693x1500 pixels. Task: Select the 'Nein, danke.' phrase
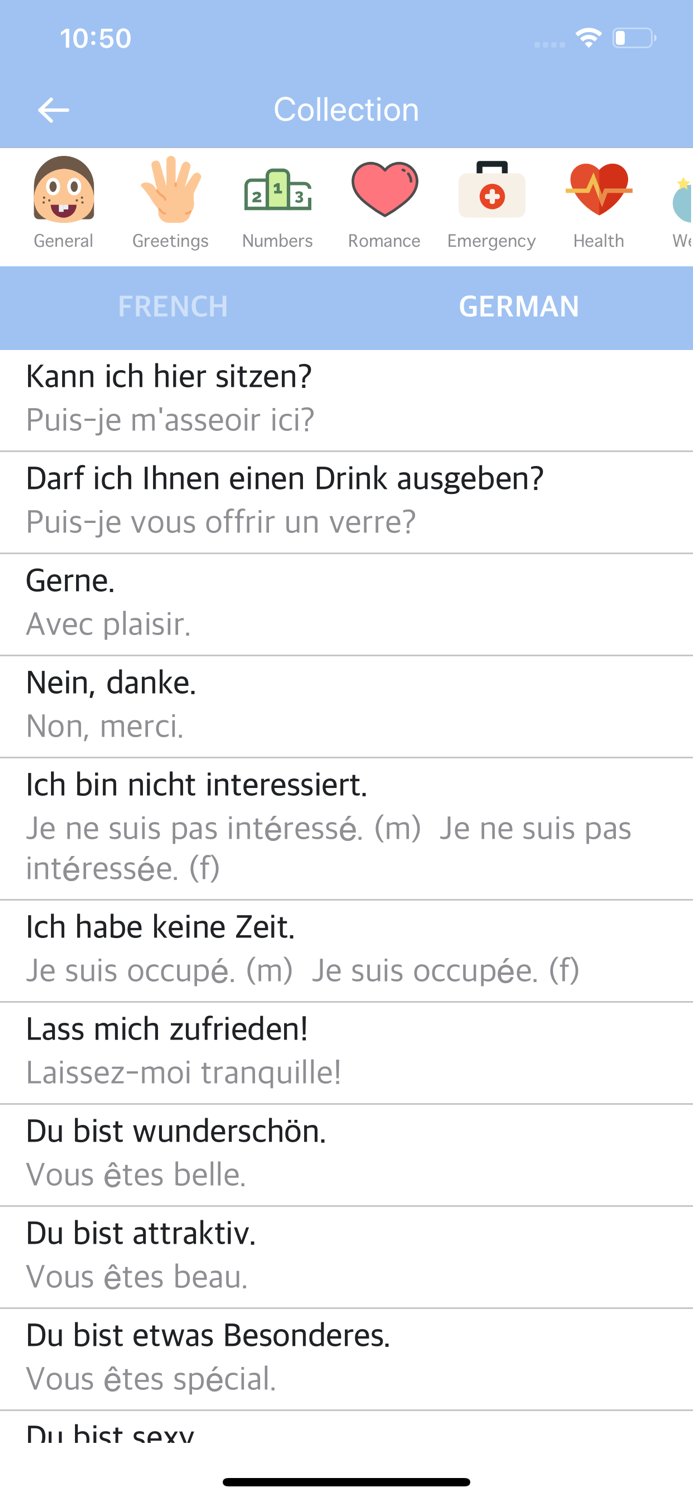[346, 704]
